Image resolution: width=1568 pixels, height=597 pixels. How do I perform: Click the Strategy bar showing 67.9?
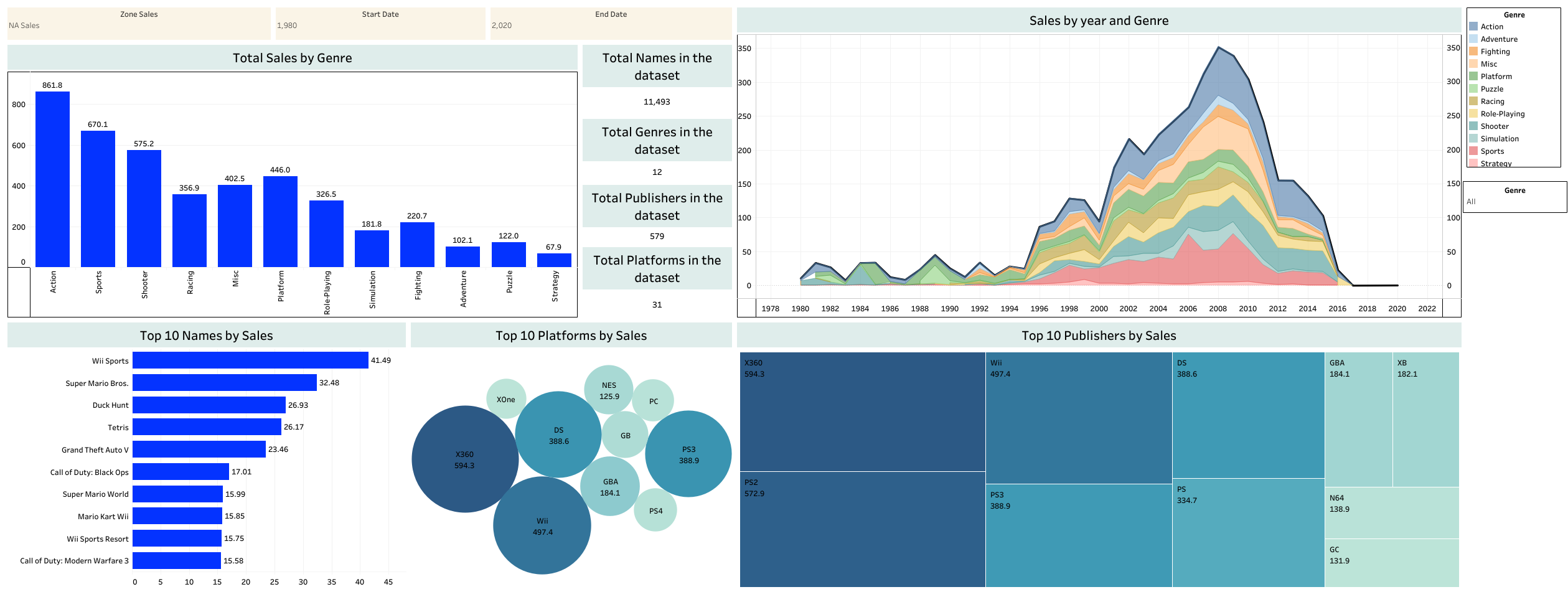point(554,260)
